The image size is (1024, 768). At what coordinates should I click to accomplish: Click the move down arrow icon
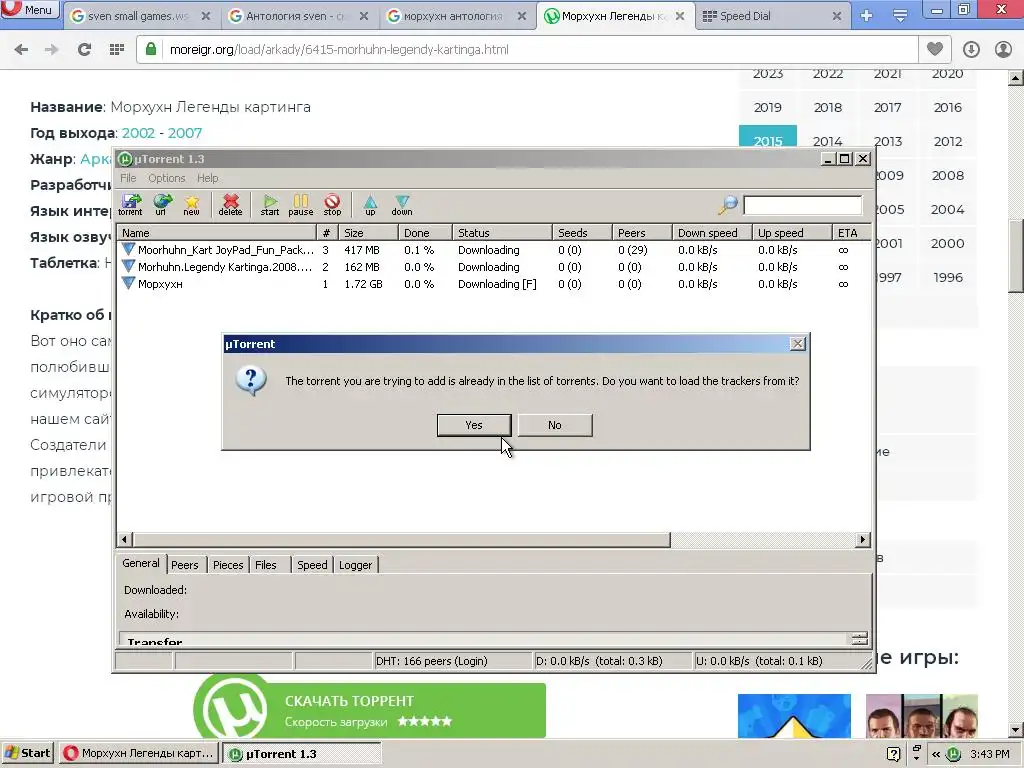402,204
